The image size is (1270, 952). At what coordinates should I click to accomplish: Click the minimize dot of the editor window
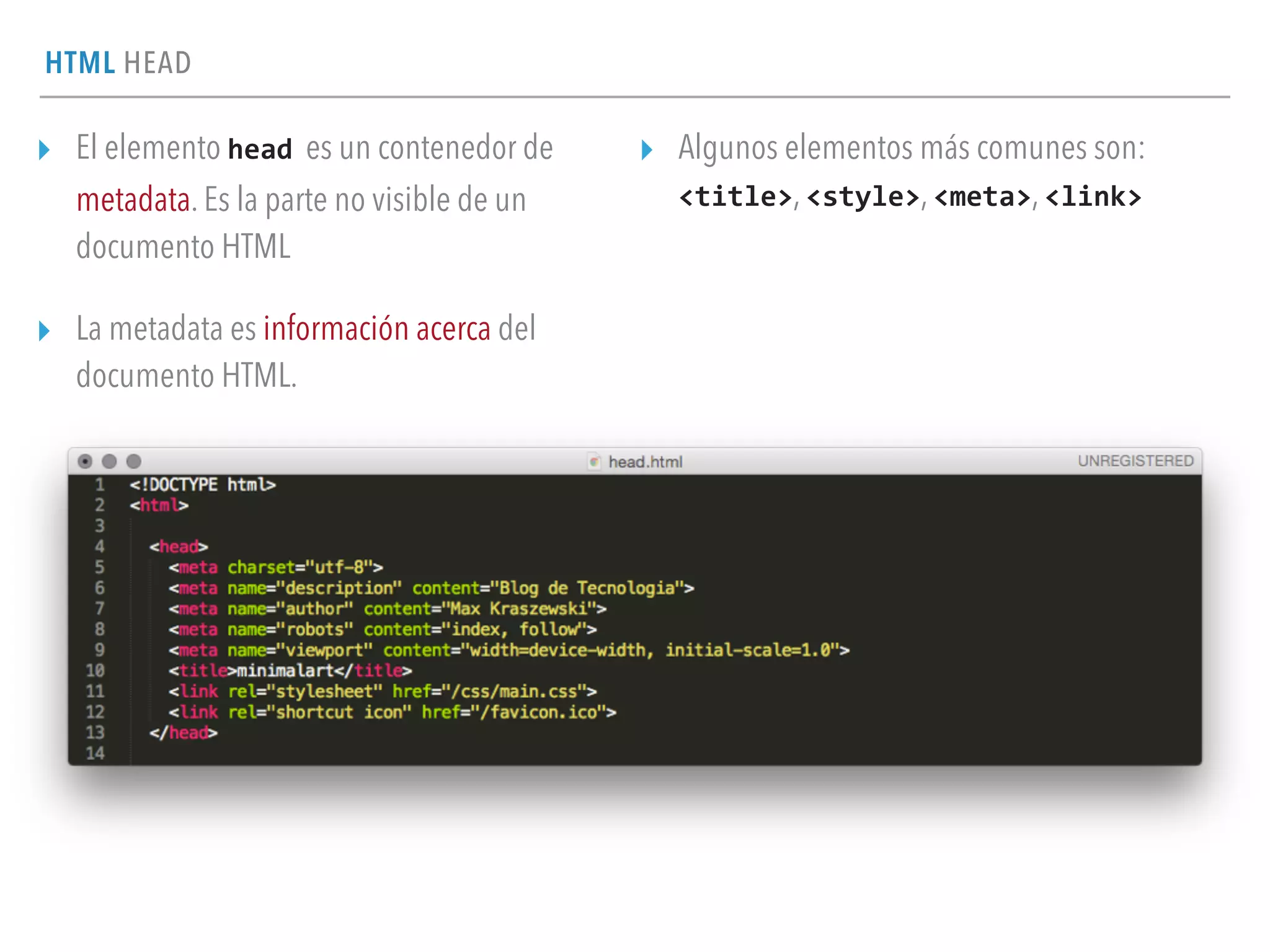click(x=109, y=461)
